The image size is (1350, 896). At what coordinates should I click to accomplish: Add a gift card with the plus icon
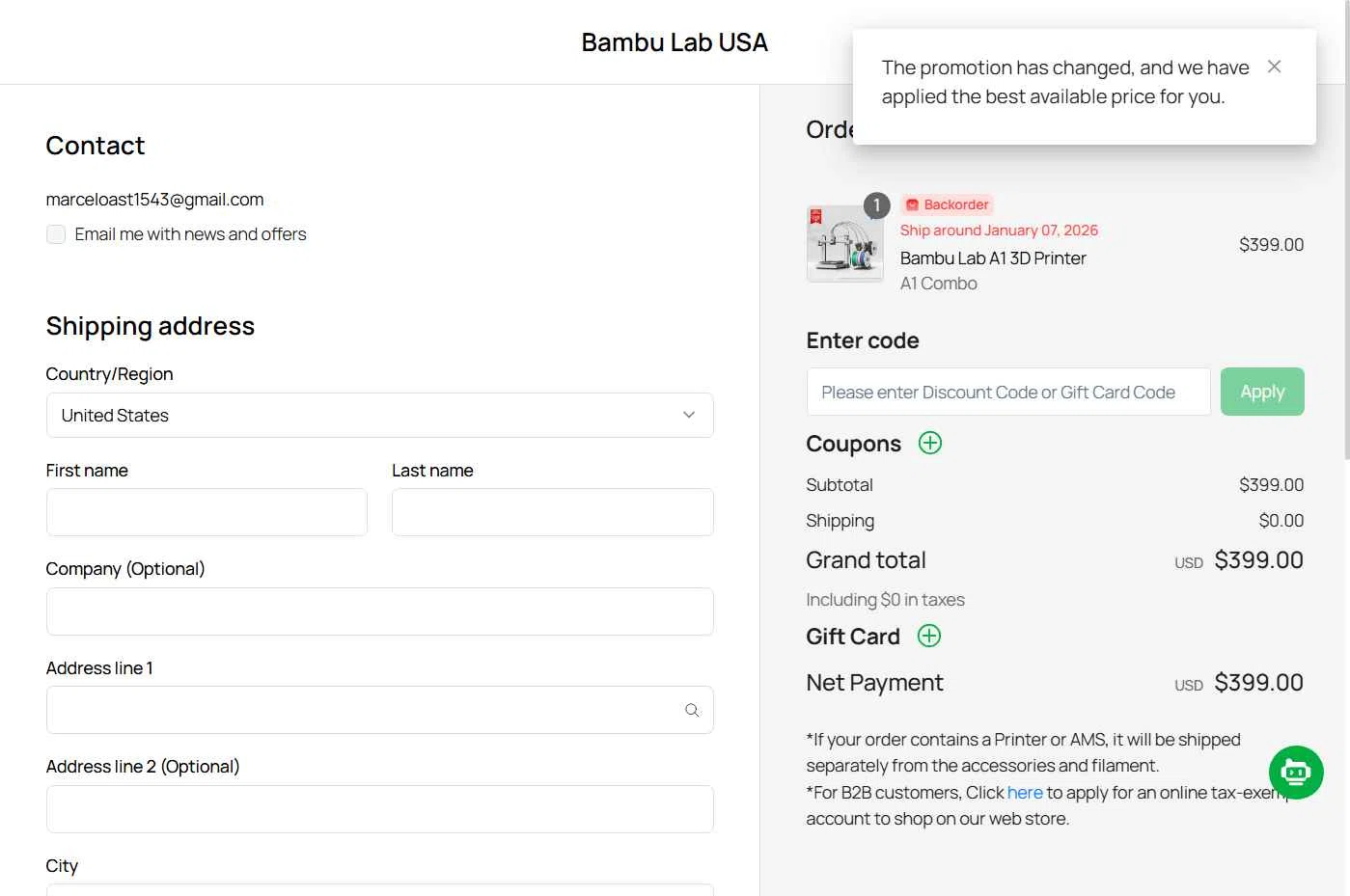(929, 636)
